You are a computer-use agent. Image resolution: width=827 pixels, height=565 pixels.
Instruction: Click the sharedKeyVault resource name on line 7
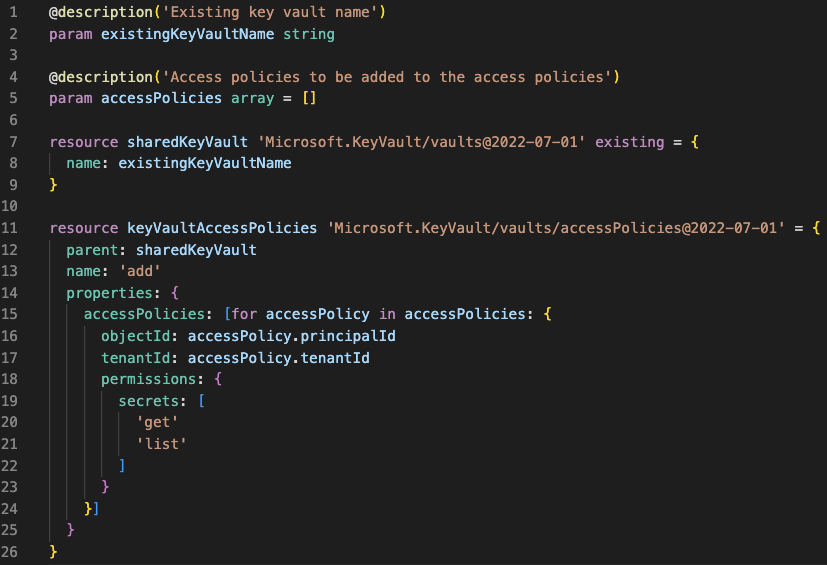pyautogui.click(x=187, y=142)
